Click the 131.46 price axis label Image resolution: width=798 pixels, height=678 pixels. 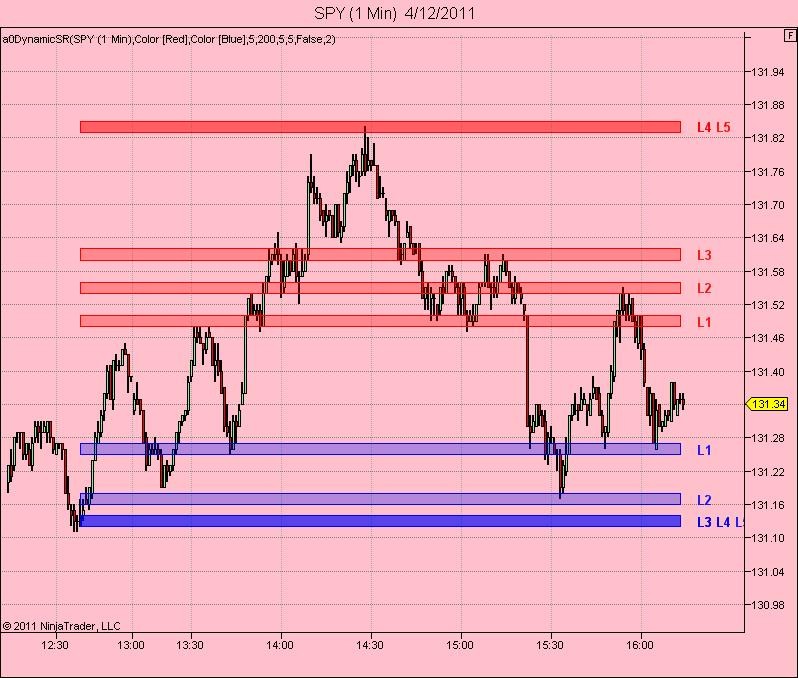coord(768,338)
